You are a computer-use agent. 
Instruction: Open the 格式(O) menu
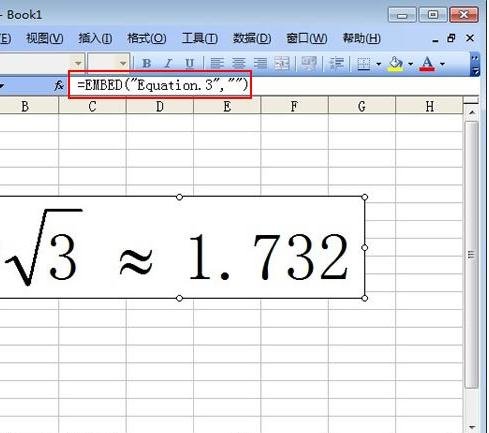coord(147,38)
